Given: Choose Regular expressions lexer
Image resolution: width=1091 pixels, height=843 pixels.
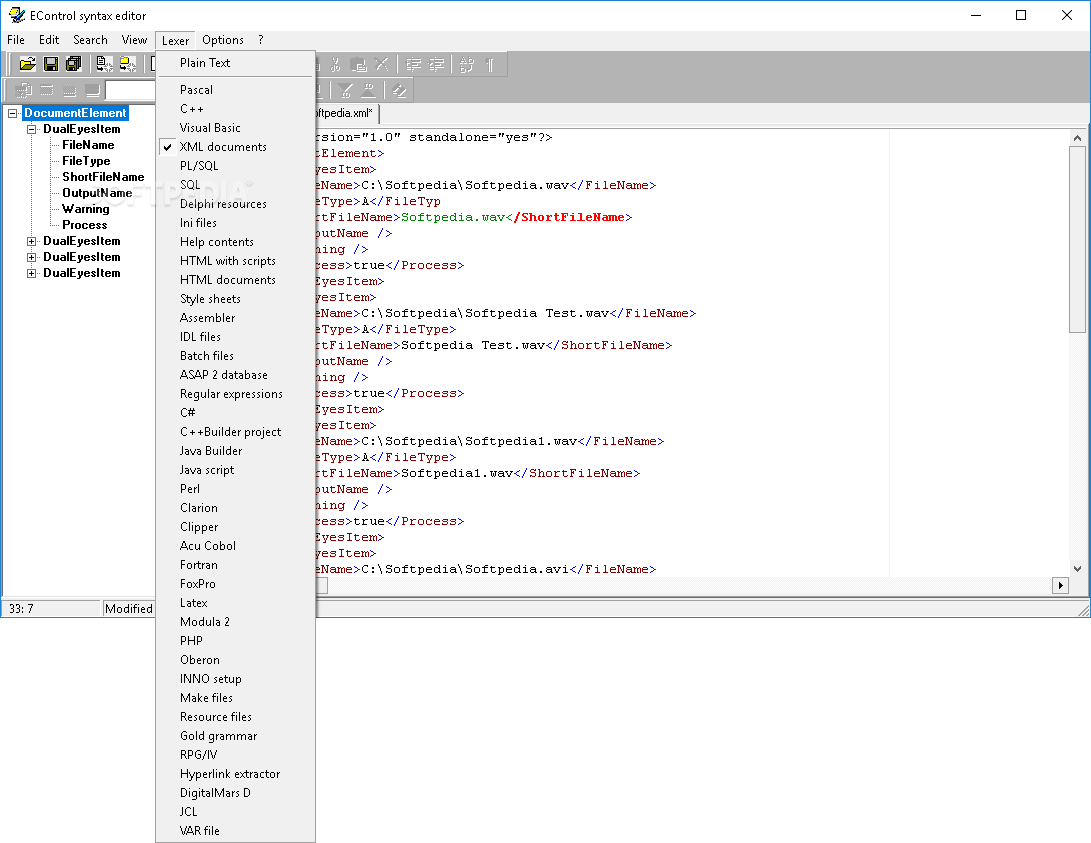Looking at the screenshot, I should tap(235, 394).
